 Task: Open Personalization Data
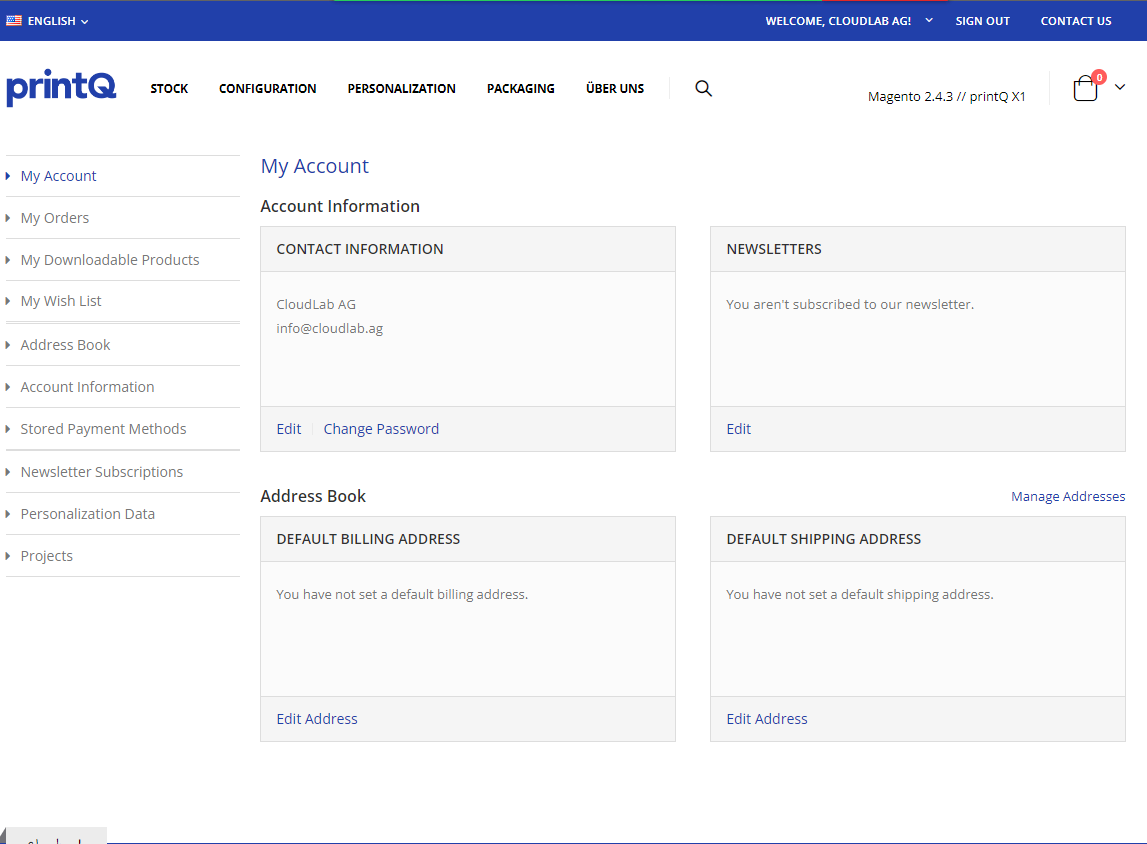pos(88,514)
